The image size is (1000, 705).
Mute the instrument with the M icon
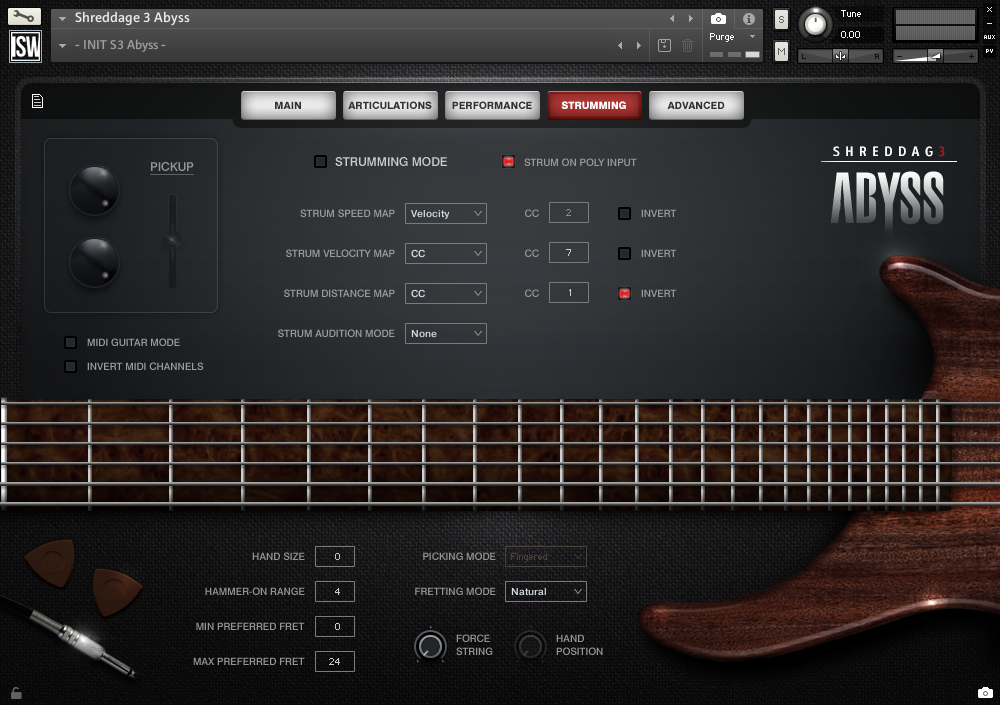[781, 50]
